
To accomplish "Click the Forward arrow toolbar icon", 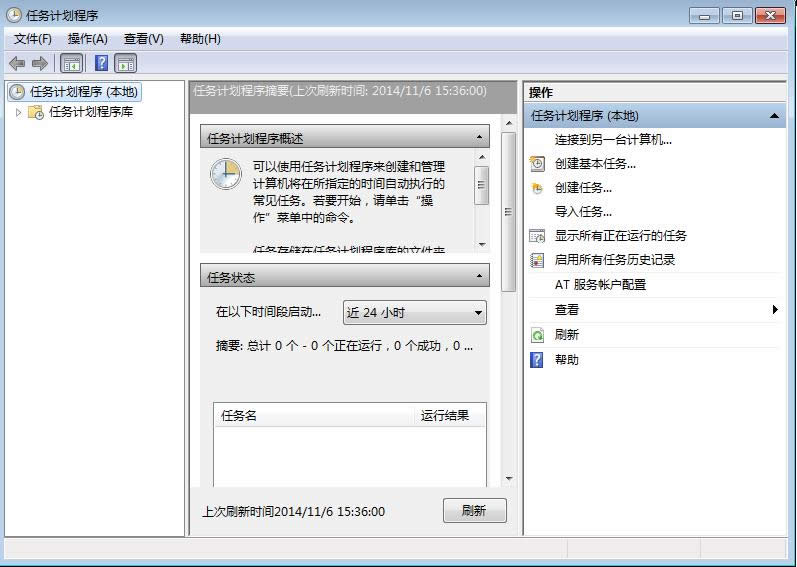I will click(x=40, y=63).
